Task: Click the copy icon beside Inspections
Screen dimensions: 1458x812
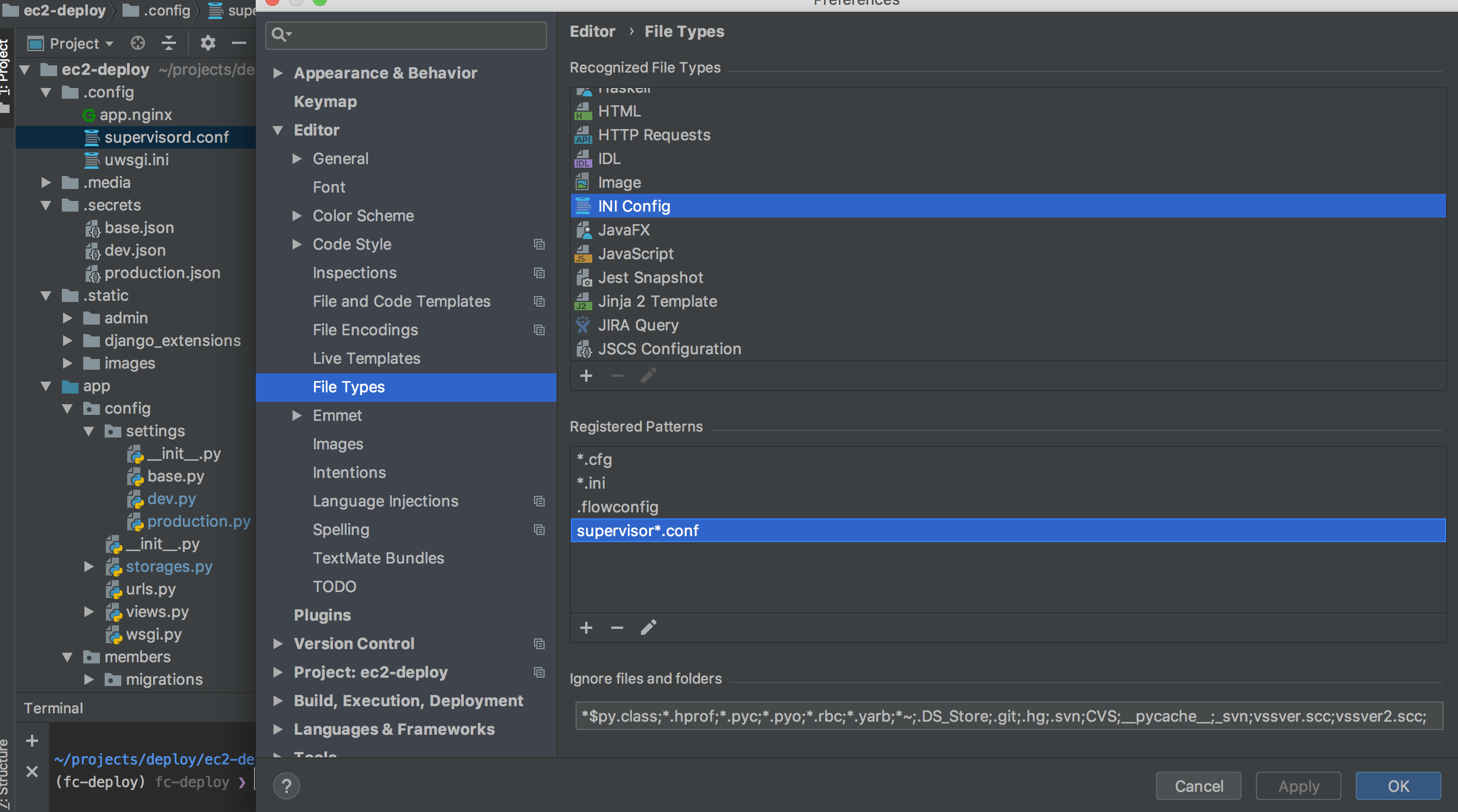Action: (539, 273)
